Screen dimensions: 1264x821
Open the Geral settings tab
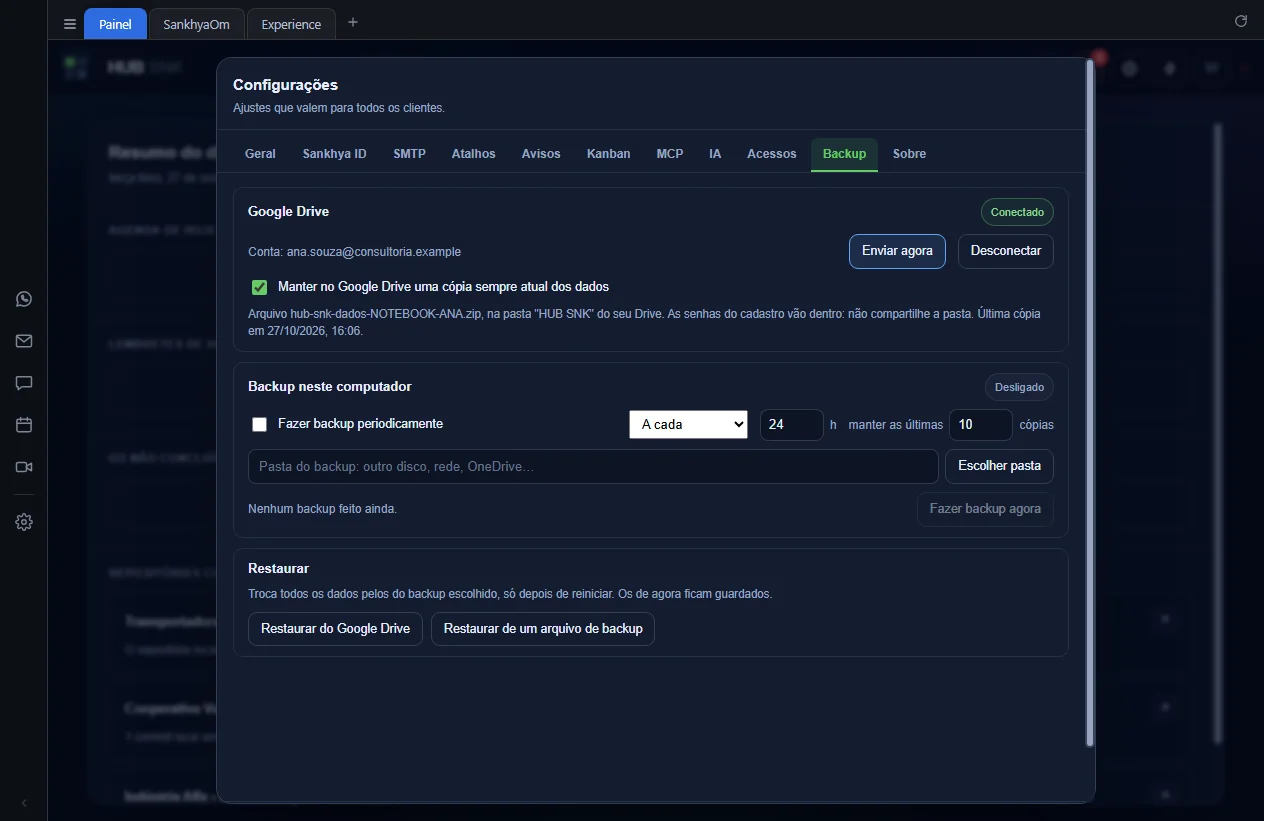tap(260, 154)
